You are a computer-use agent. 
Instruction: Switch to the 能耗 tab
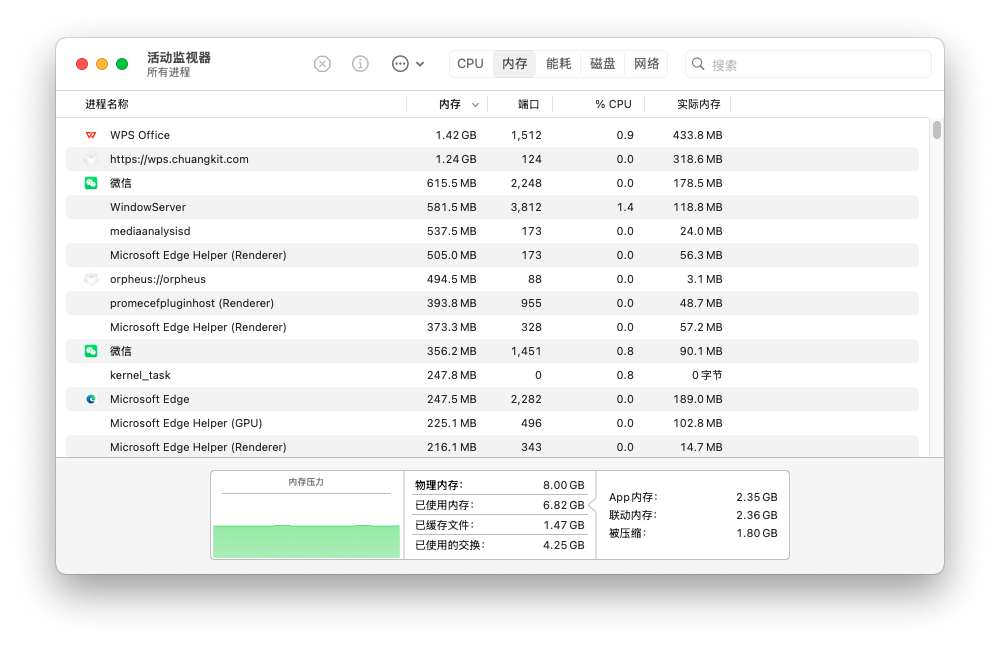pos(559,64)
